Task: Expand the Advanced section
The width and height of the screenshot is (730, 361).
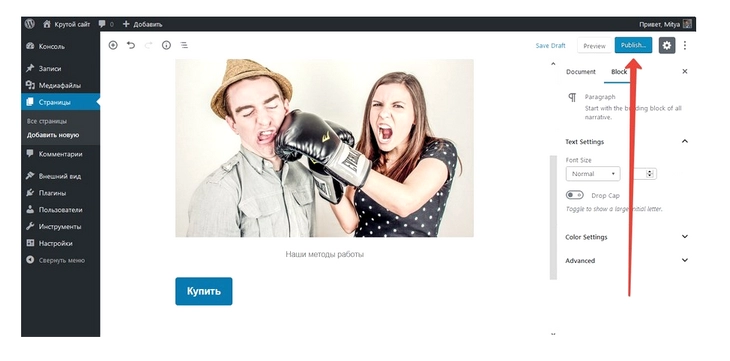Action: pos(626,260)
